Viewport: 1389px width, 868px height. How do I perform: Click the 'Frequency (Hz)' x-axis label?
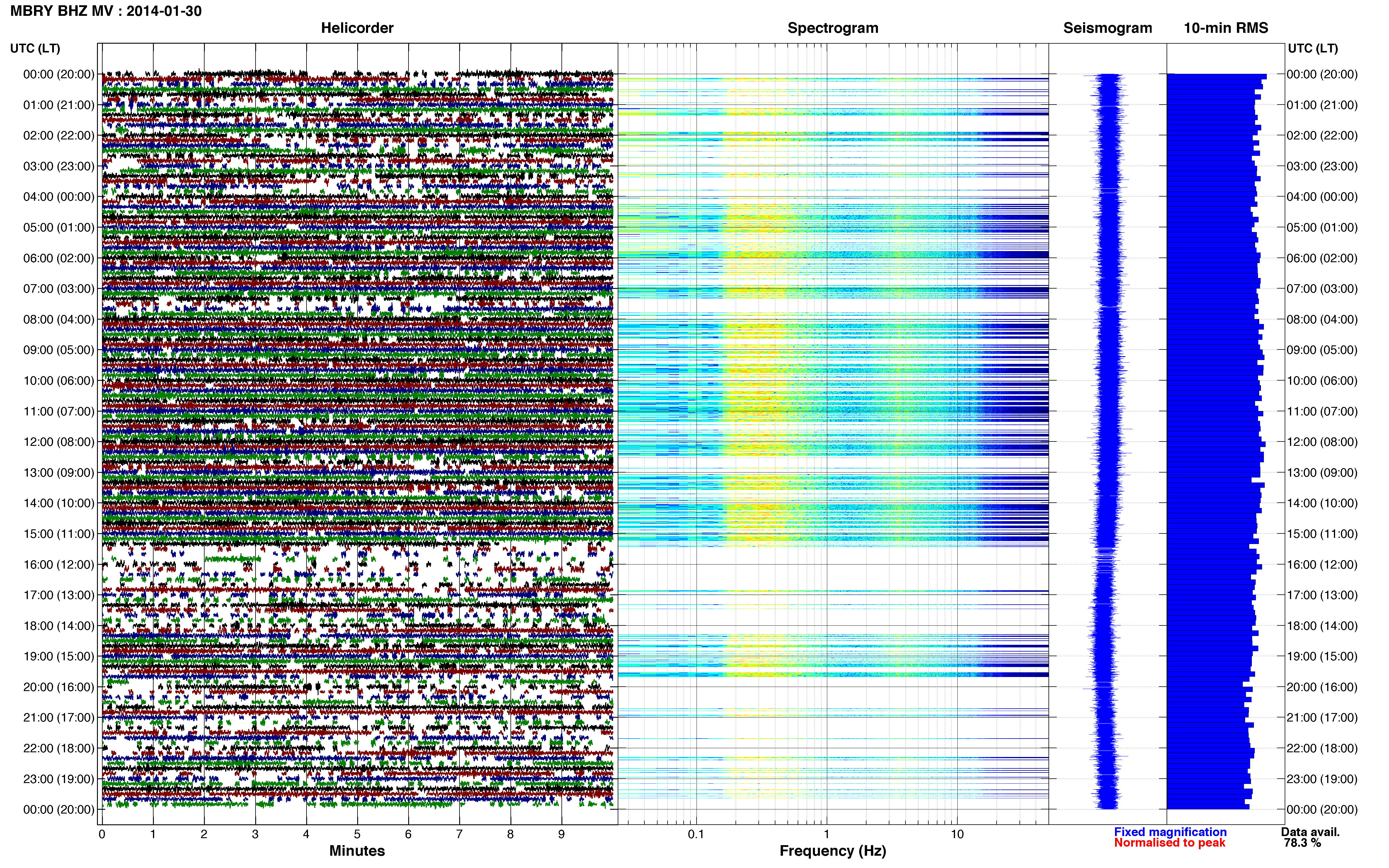[x=833, y=851]
